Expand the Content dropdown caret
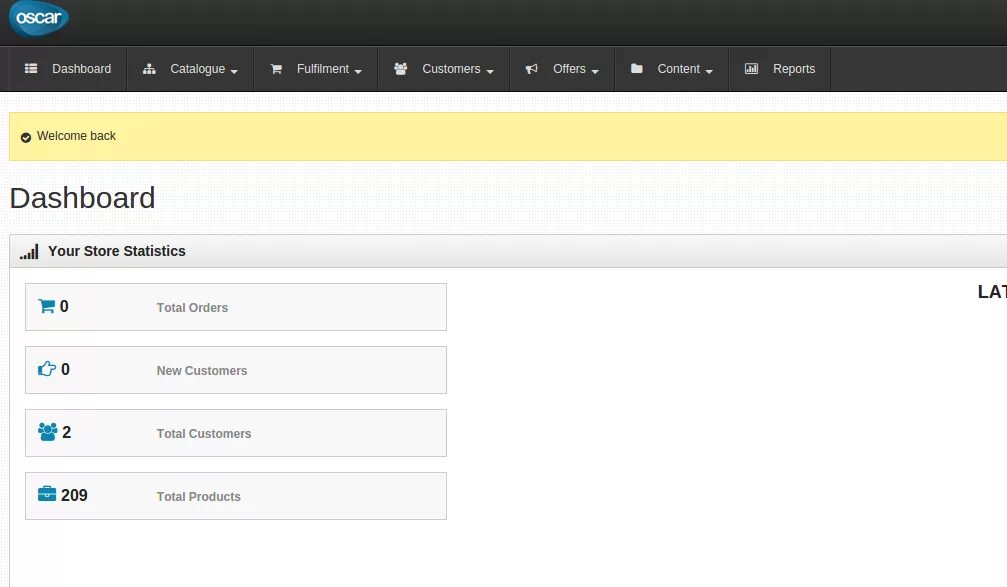The height and width of the screenshot is (587, 1007). 709,71
